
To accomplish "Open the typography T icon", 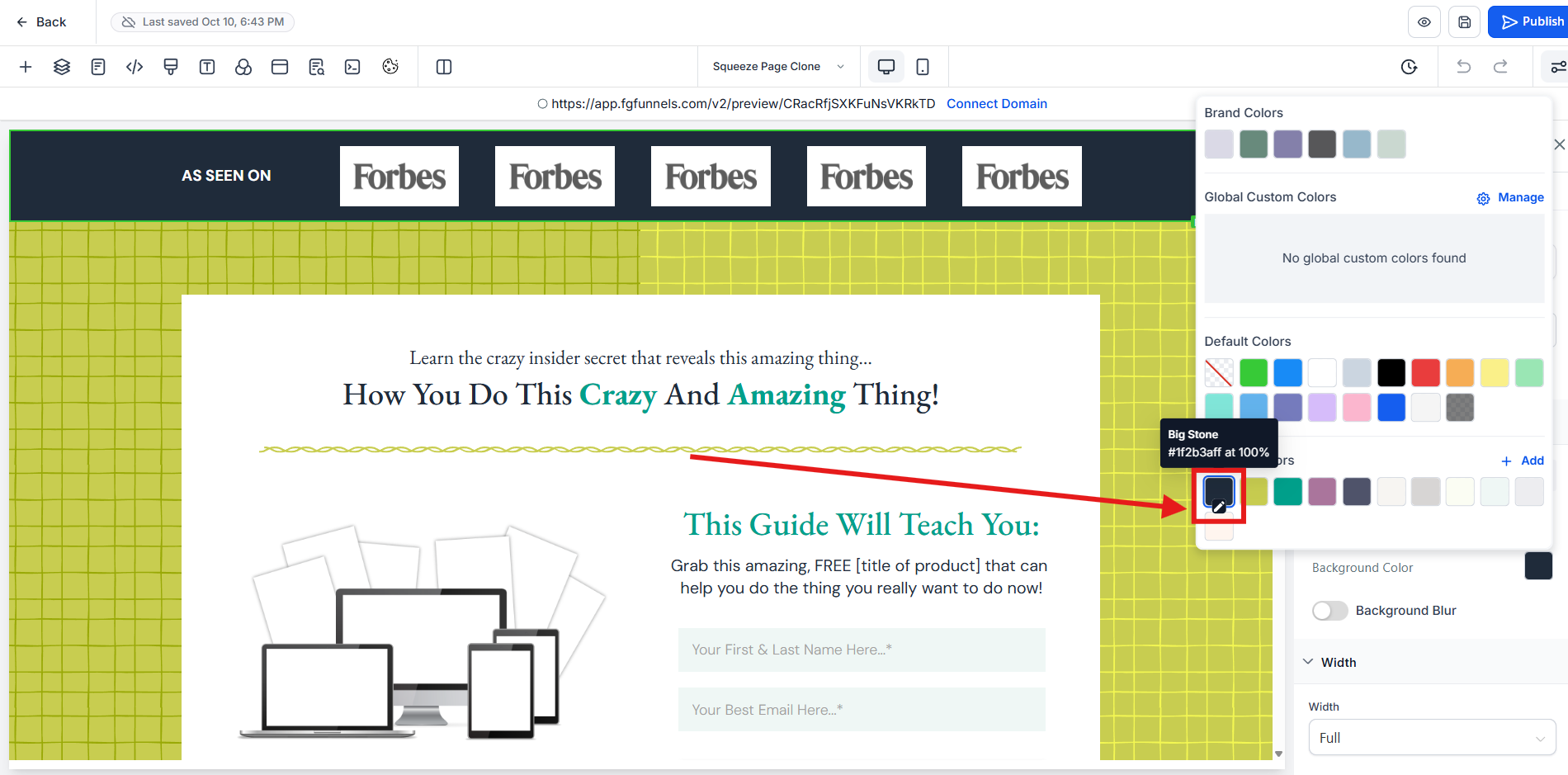I will 207,67.
